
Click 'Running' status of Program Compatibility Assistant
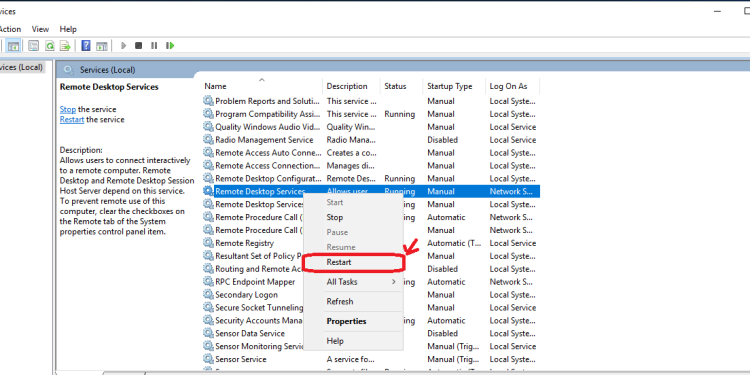pyautogui.click(x=399, y=114)
